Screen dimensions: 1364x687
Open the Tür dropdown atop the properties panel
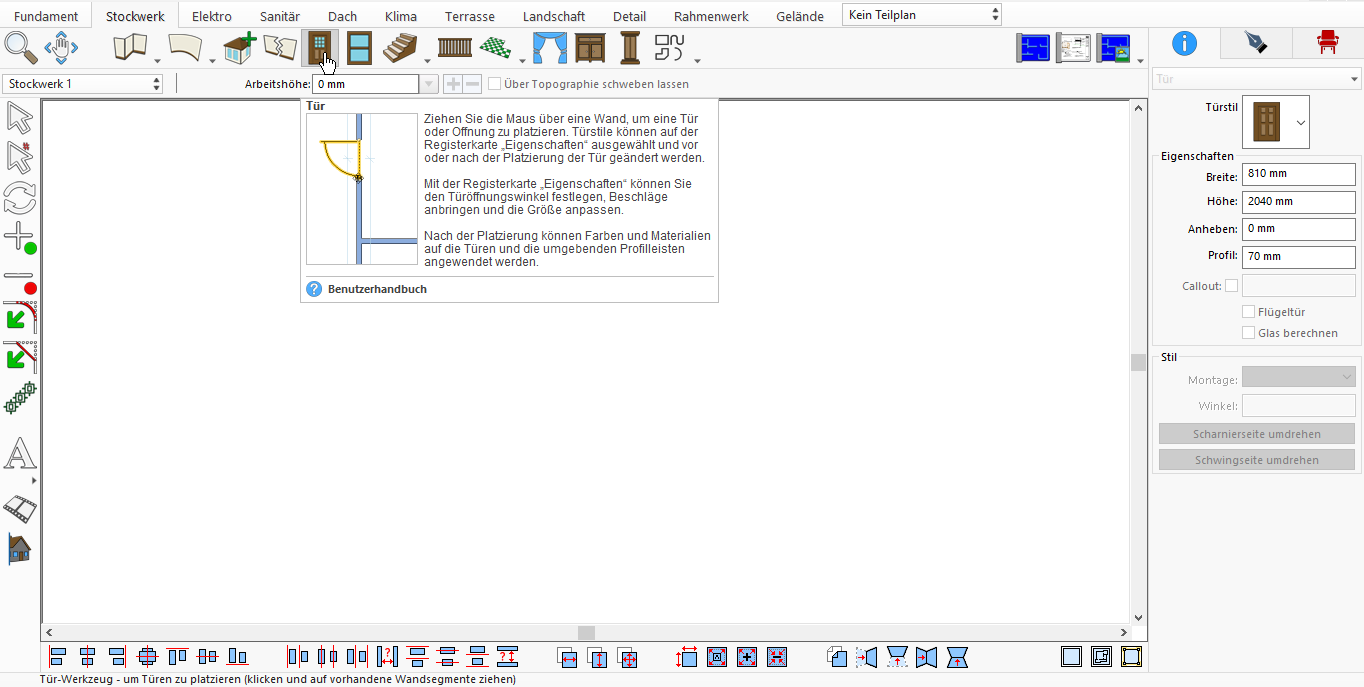tap(1257, 79)
